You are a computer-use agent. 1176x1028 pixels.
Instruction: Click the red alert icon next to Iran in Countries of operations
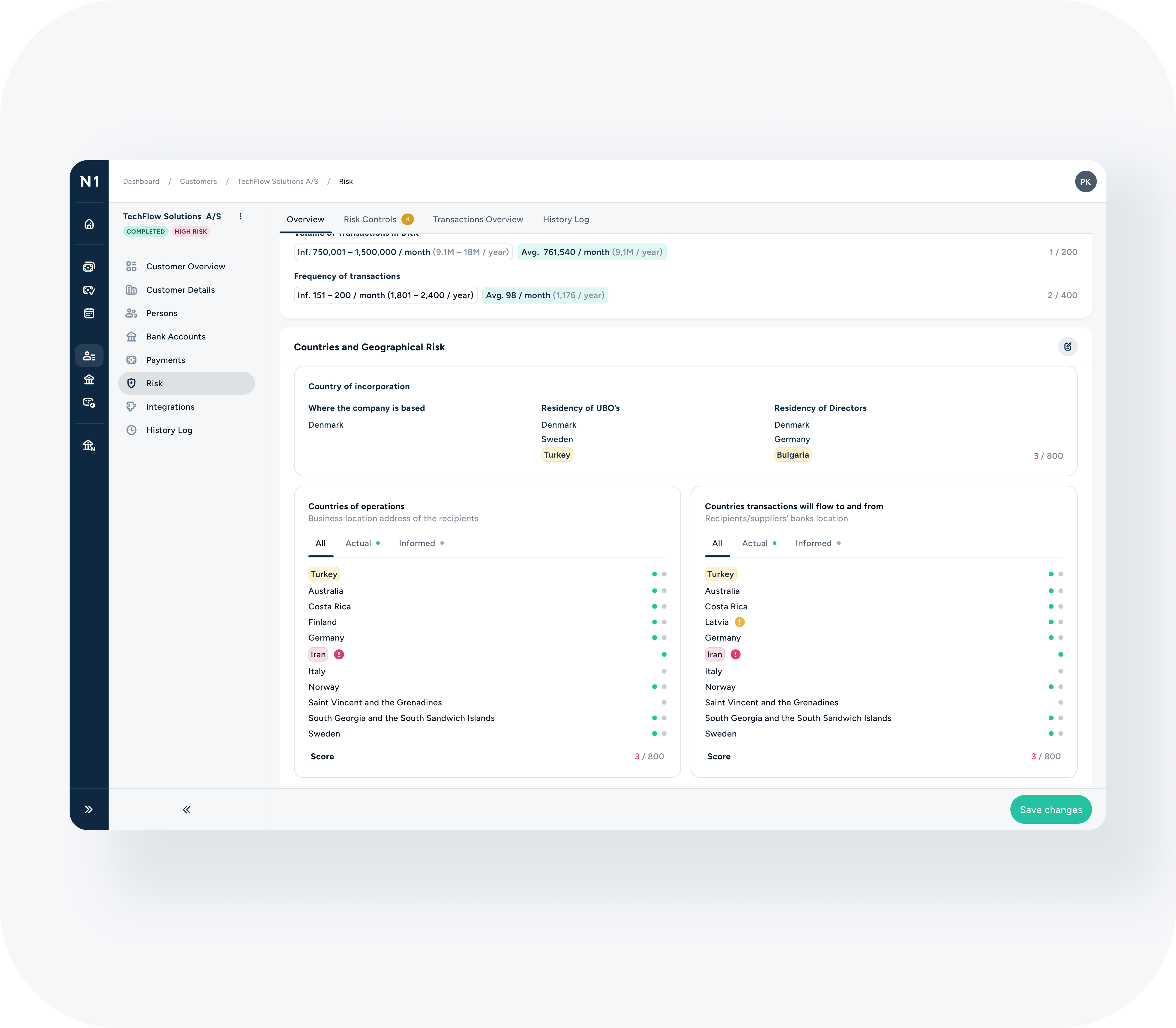click(339, 655)
